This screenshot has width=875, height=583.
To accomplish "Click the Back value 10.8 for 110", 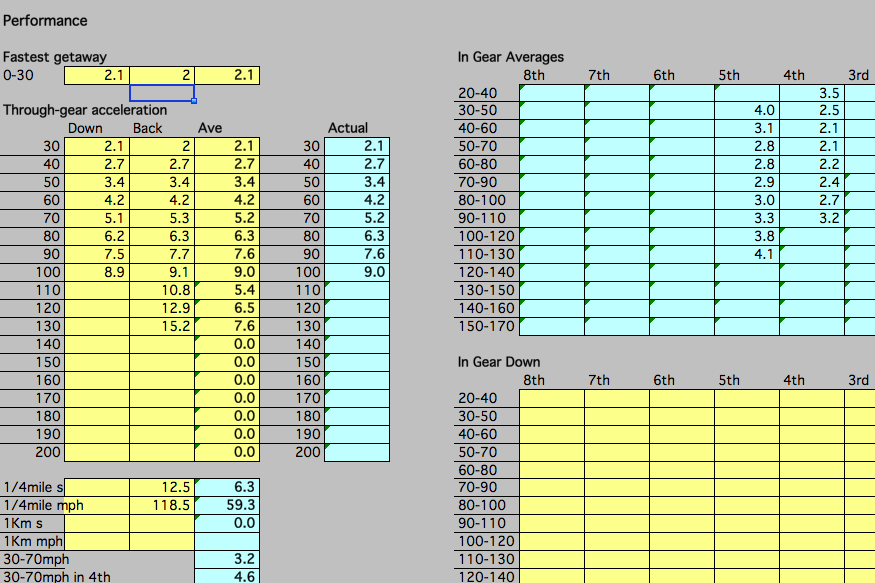I will 162,290.
